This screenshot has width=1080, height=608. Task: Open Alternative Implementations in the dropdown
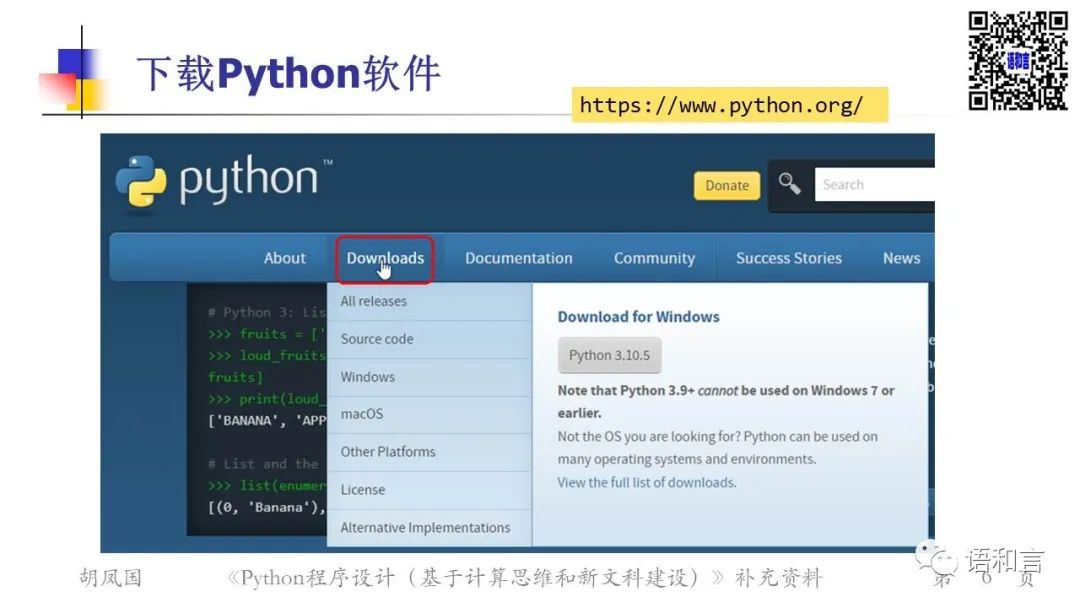click(429, 528)
